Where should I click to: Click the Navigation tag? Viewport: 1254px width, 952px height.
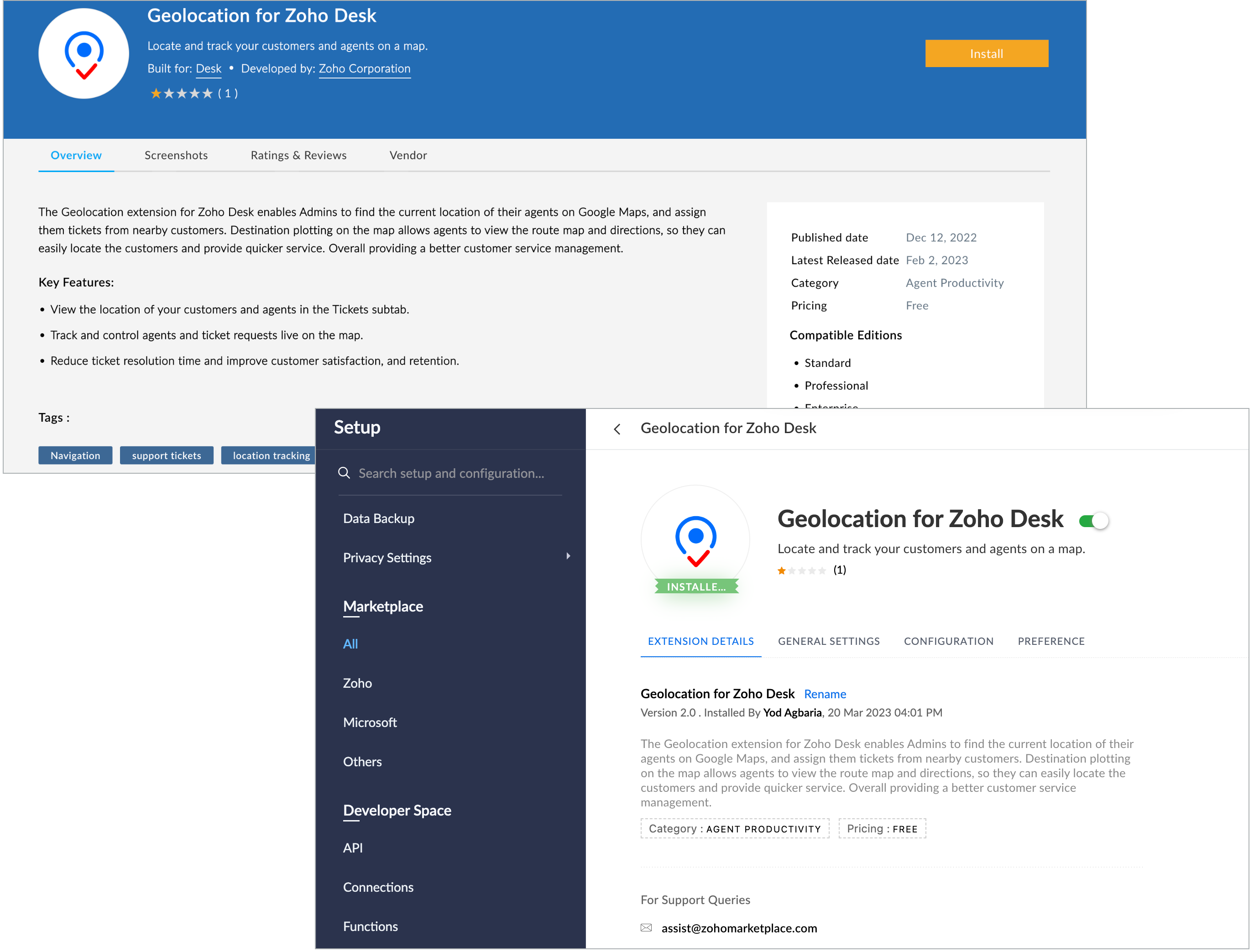pos(75,455)
